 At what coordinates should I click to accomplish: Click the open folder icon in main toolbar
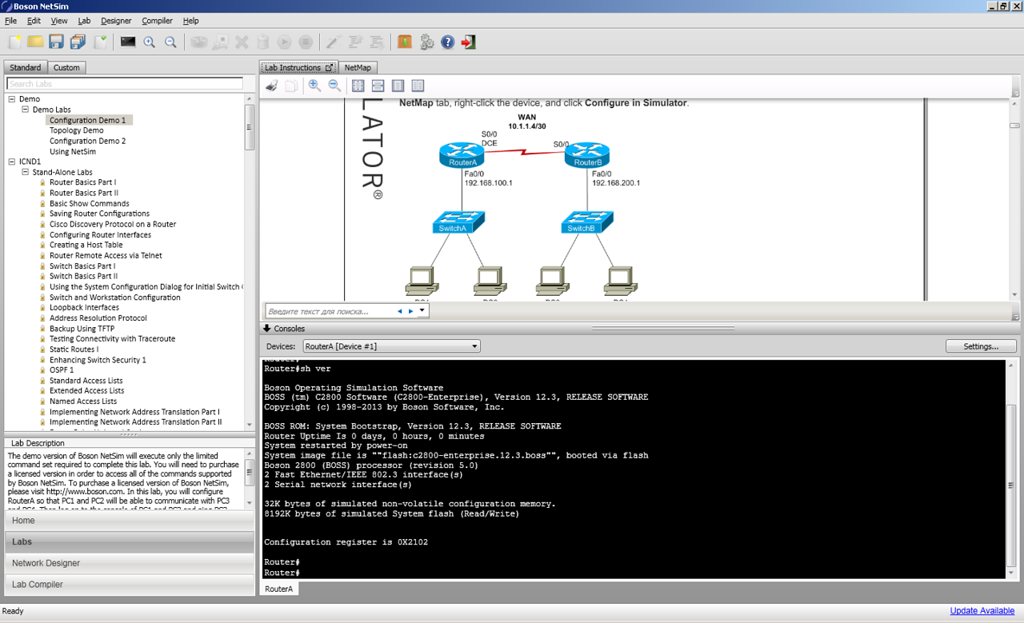coord(35,42)
